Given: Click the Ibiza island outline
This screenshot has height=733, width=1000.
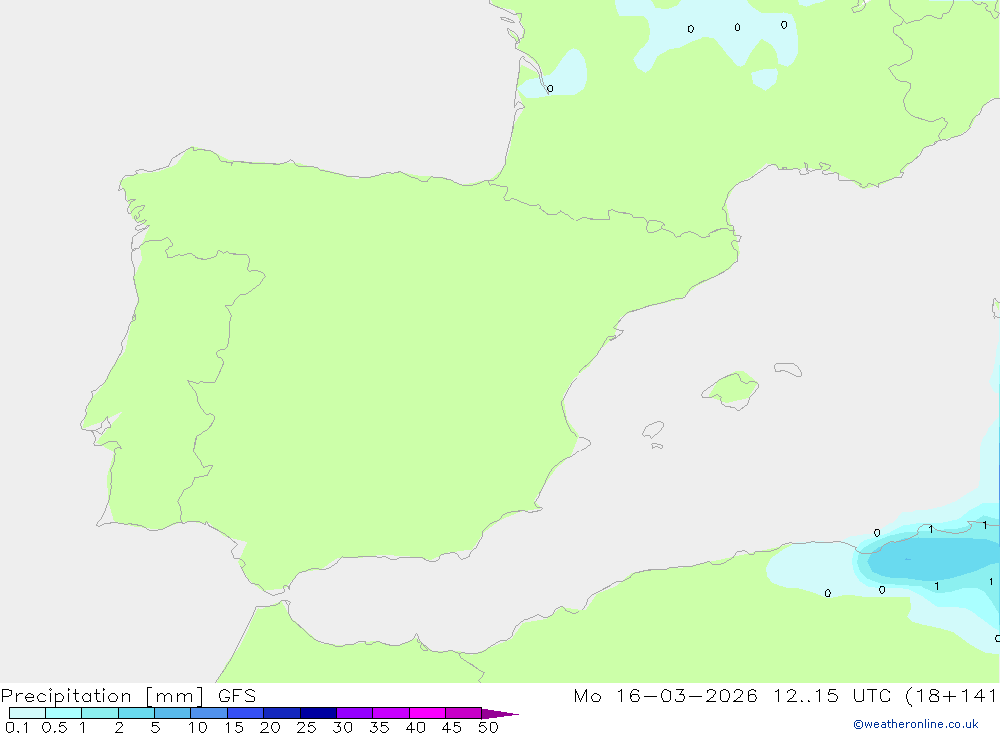Looking at the screenshot, I should point(653,430).
